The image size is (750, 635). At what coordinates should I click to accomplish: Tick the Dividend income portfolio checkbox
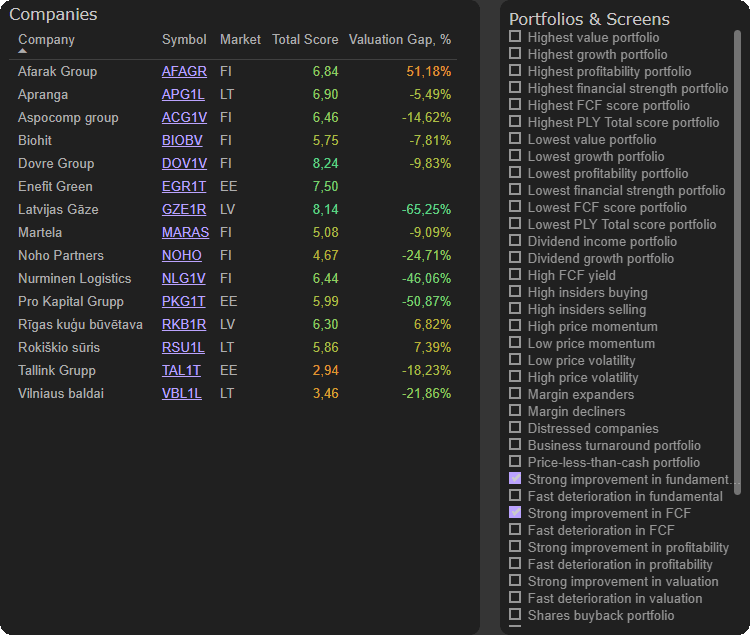click(x=515, y=241)
